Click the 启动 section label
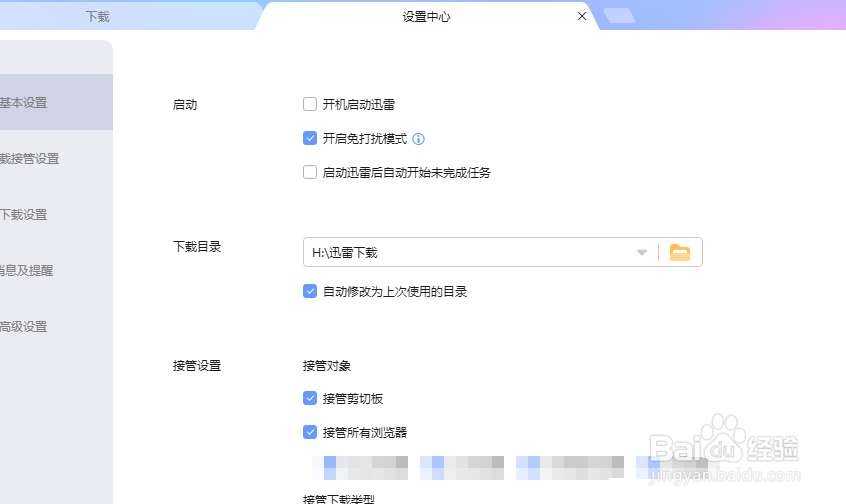The image size is (846, 504). (x=185, y=105)
